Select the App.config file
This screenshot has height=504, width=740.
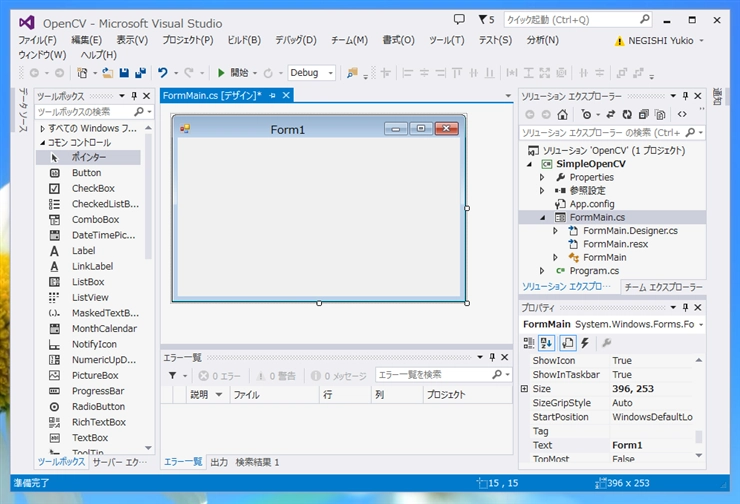(x=592, y=204)
